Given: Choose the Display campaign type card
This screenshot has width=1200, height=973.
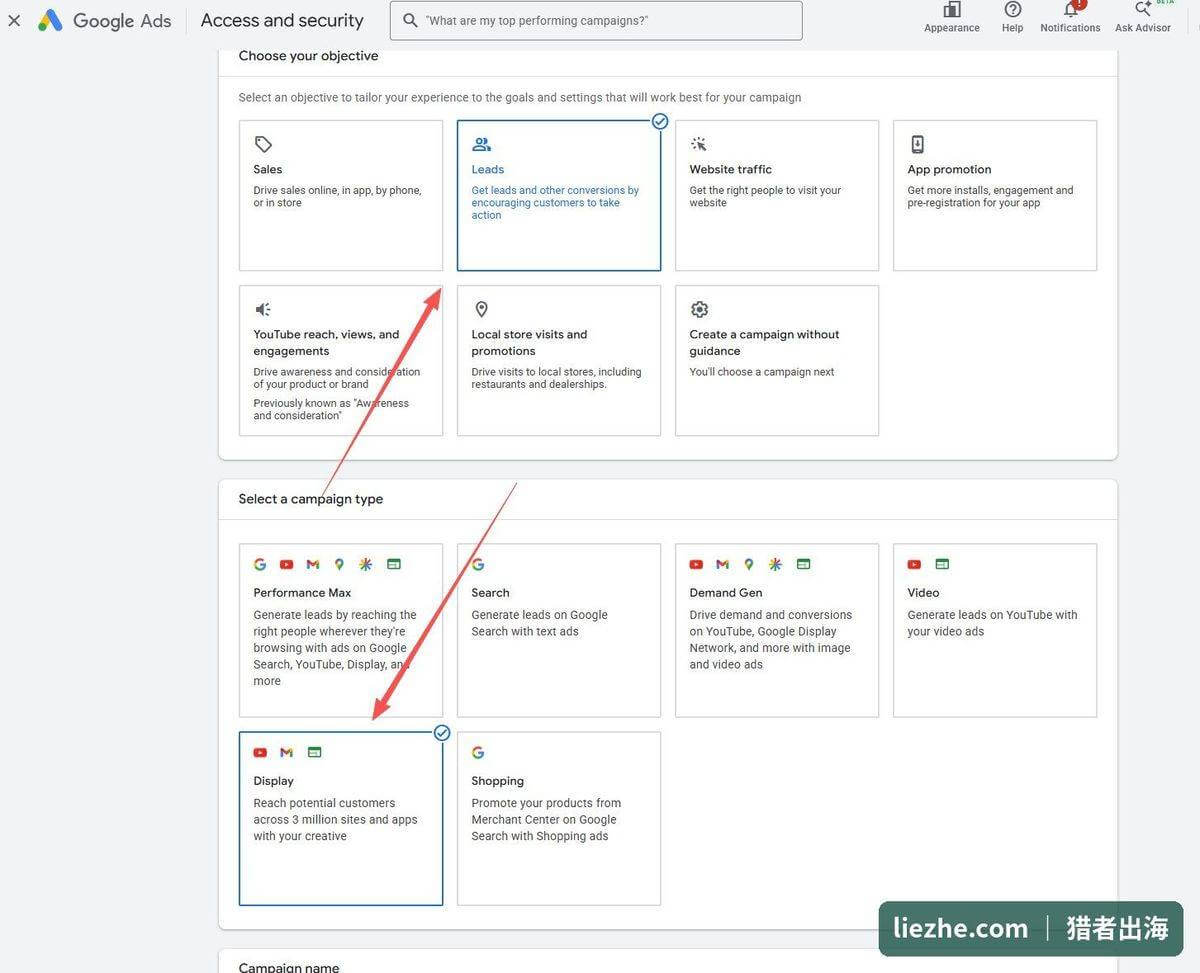Looking at the screenshot, I should tap(341, 818).
